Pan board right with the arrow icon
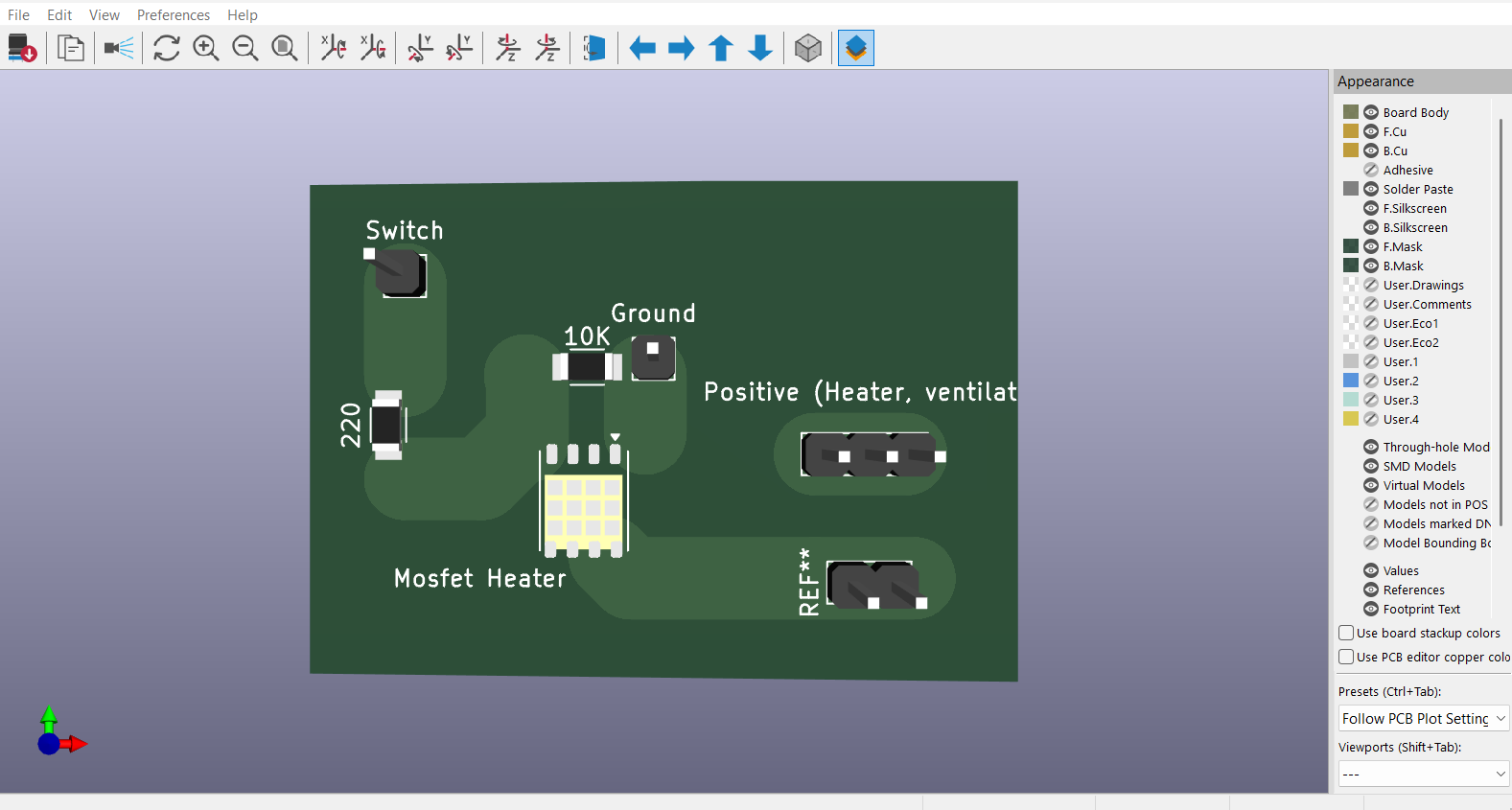 point(682,48)
